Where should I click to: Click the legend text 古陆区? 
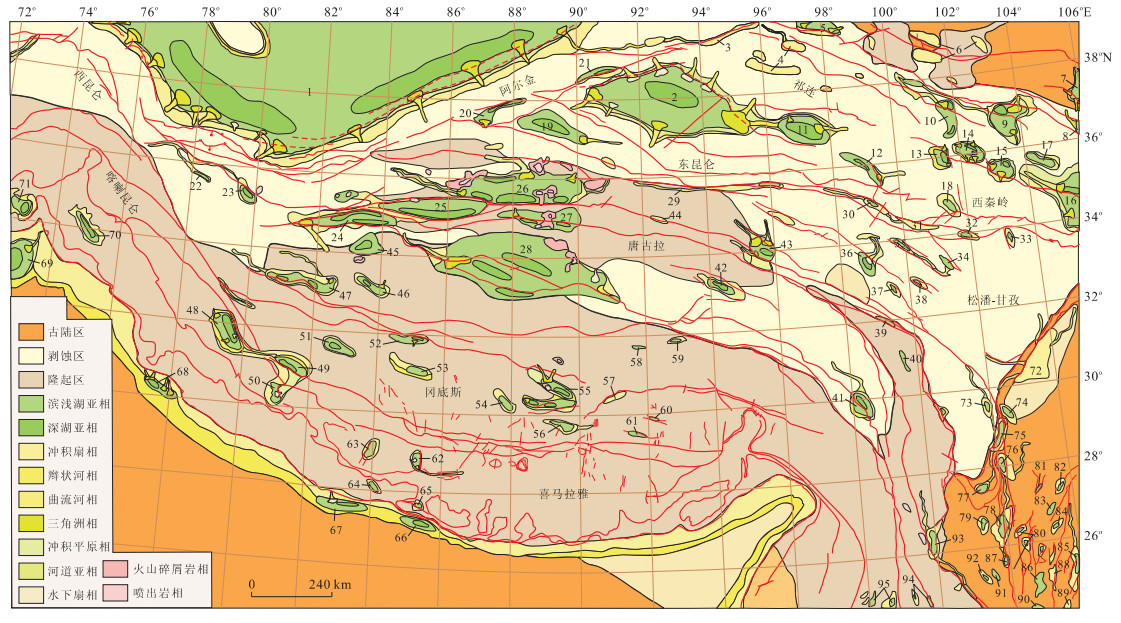pos(66,333)
